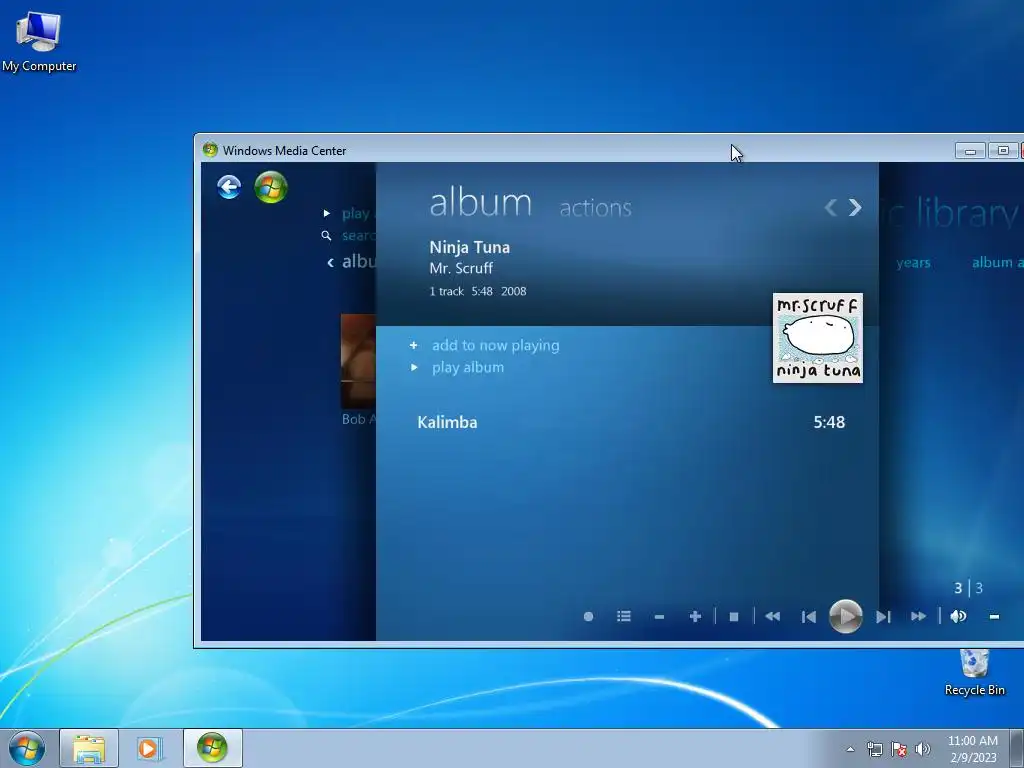Click play album
This screenshot has height=768, width=1024.
tap(468, 368)
